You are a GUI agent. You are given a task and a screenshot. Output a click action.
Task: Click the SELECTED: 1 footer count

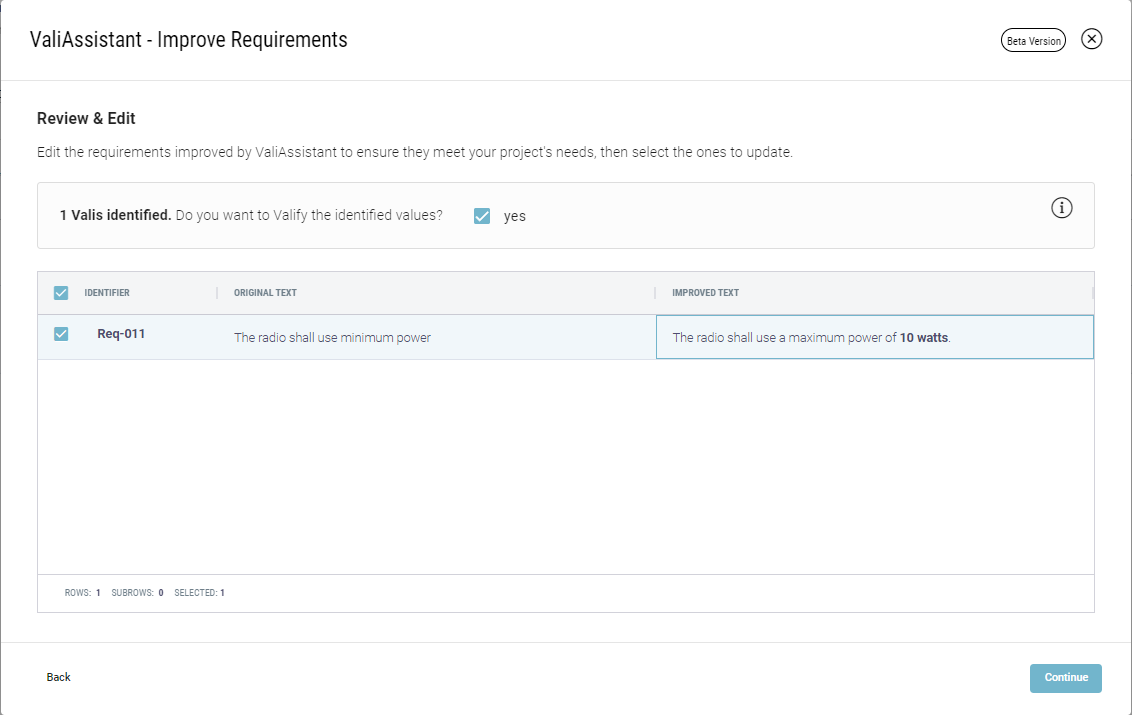coord(199,592)
